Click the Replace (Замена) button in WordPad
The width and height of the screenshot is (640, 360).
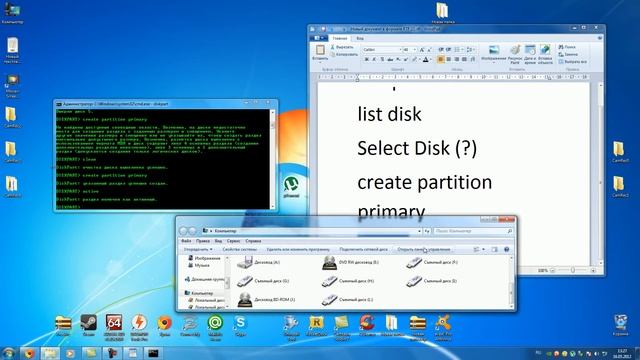pos(568,54)
